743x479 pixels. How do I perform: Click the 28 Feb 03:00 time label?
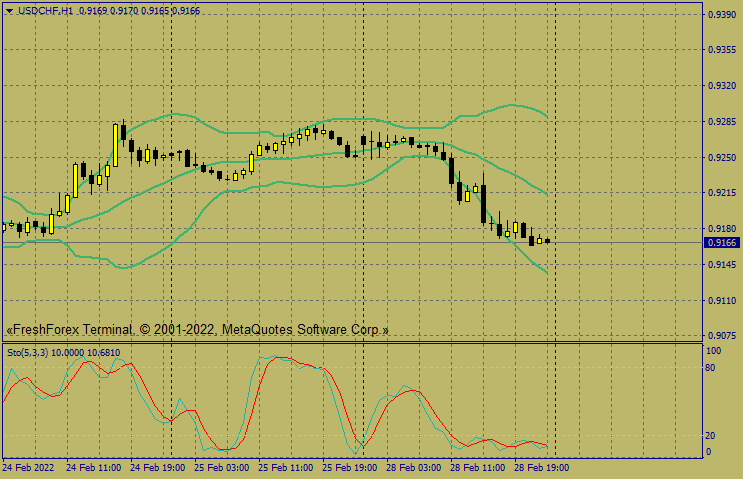tap(414, 468)
